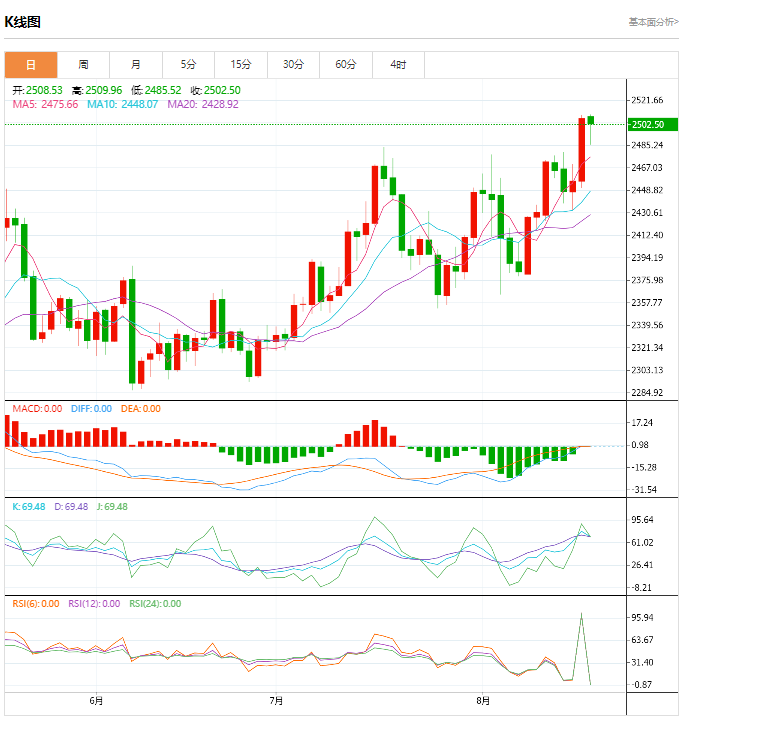Click the green 2502.50 current price label

click(x=652, y=124)
